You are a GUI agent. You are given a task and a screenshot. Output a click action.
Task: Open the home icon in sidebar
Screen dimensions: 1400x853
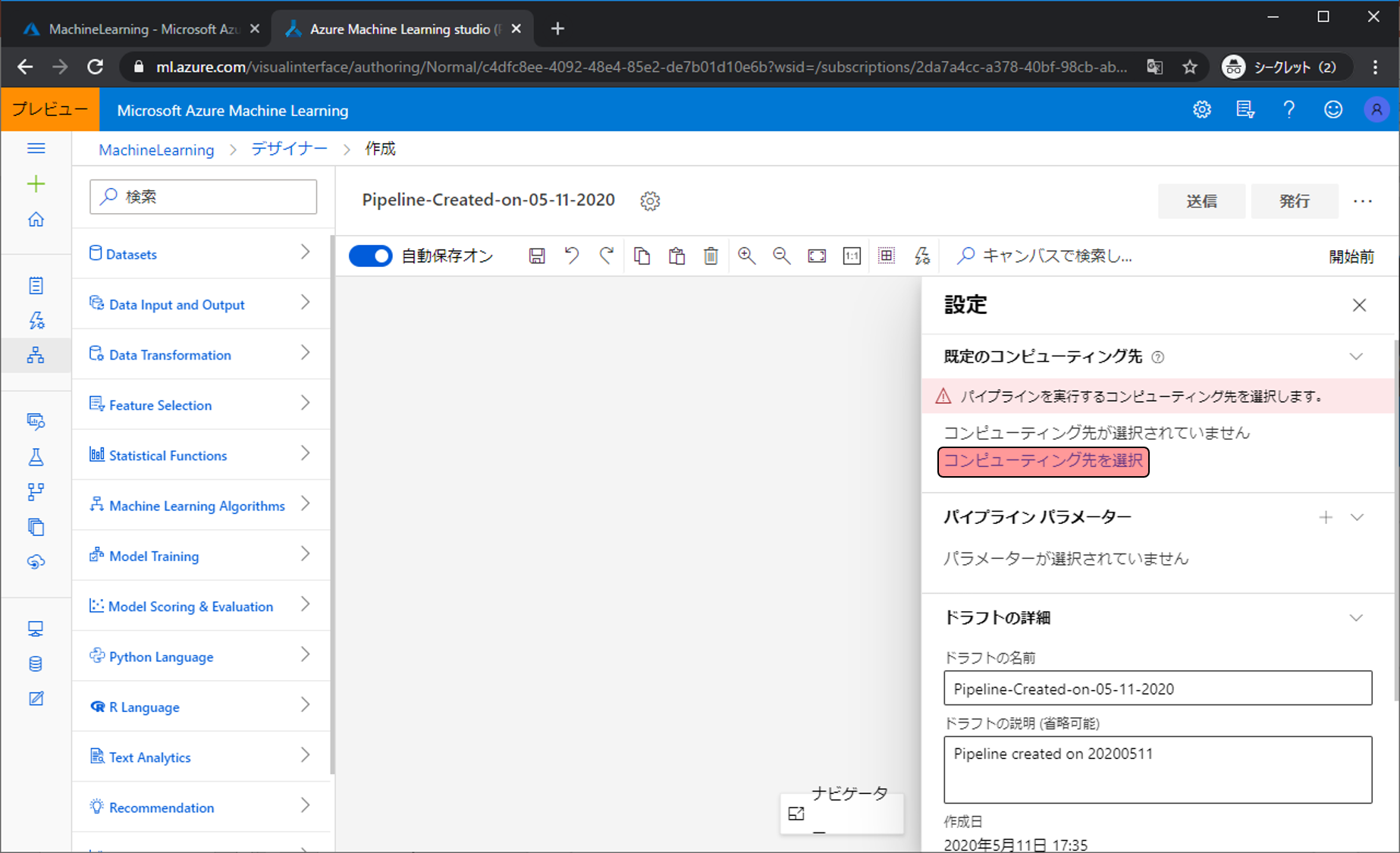36,220
